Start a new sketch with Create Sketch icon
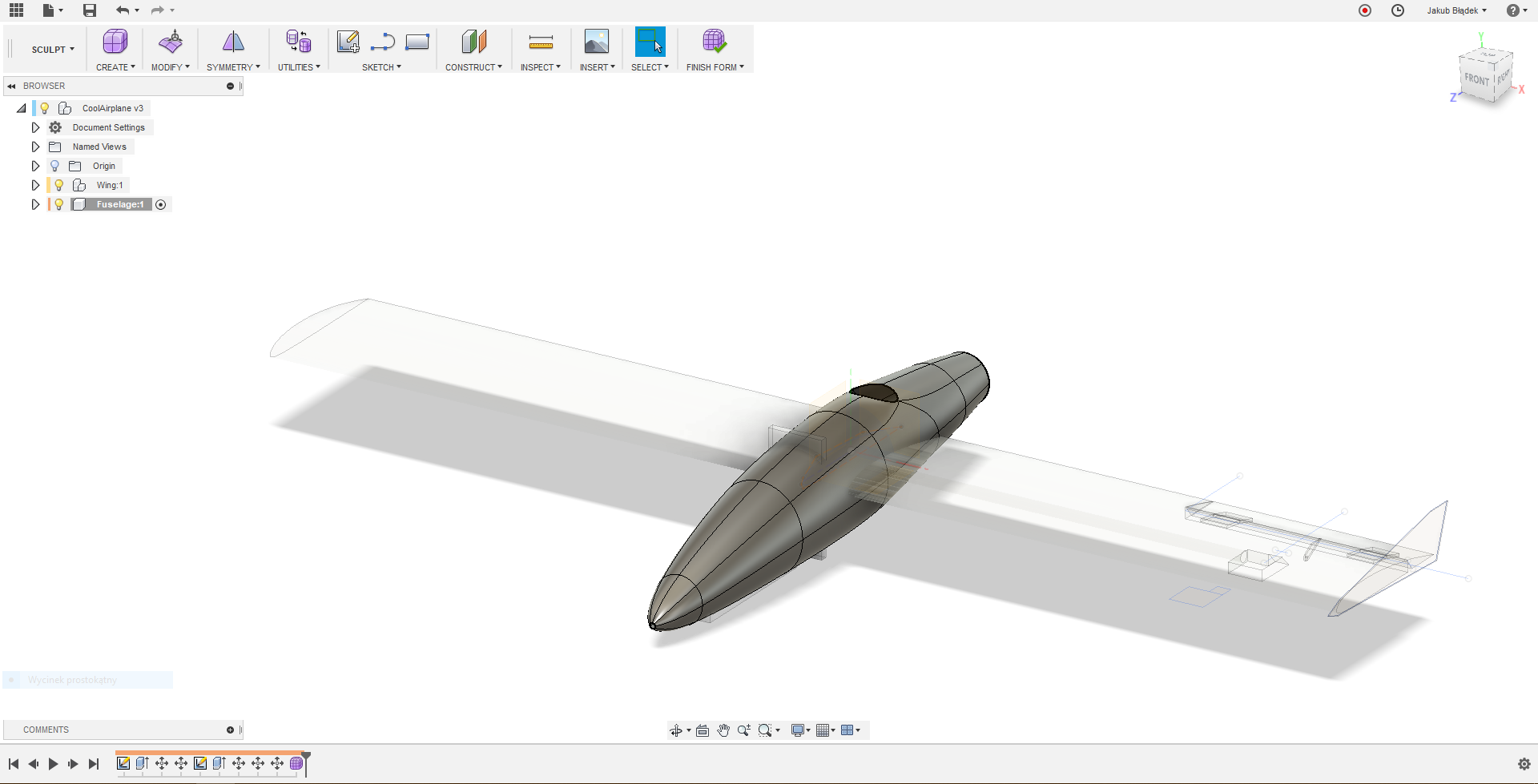Screen dimensions: 1538x784 coord(348,42)
